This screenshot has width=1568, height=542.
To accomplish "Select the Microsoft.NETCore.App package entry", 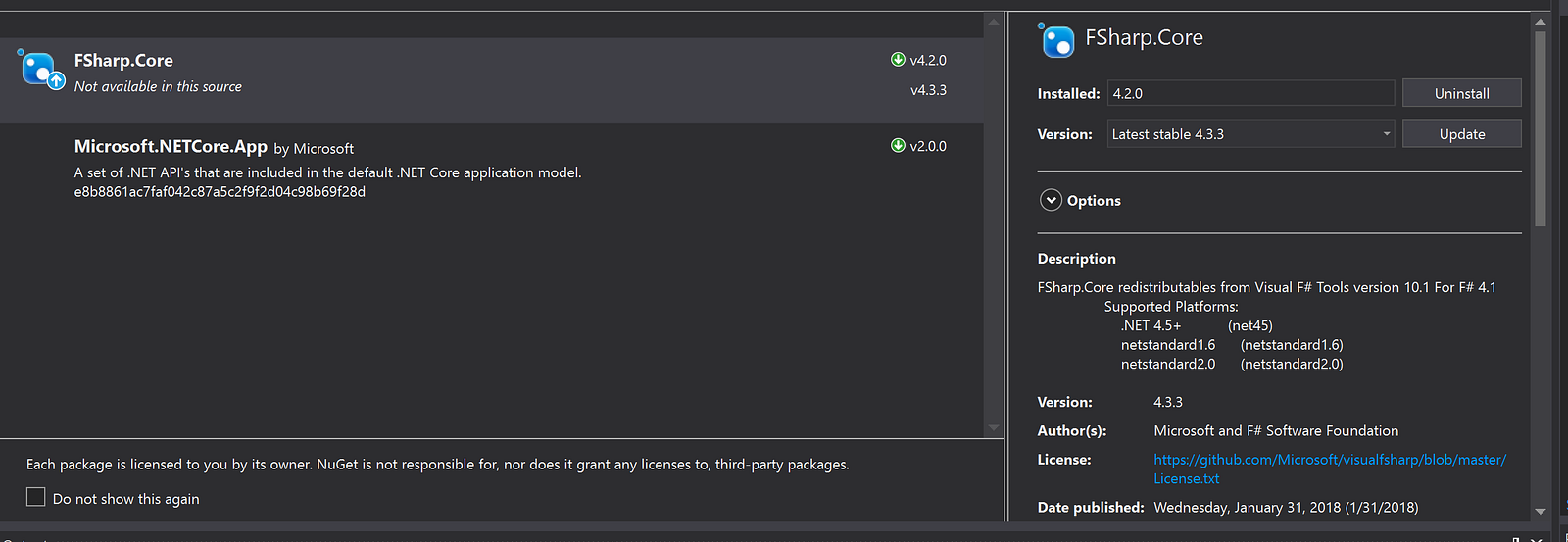I will click(171, 147).
